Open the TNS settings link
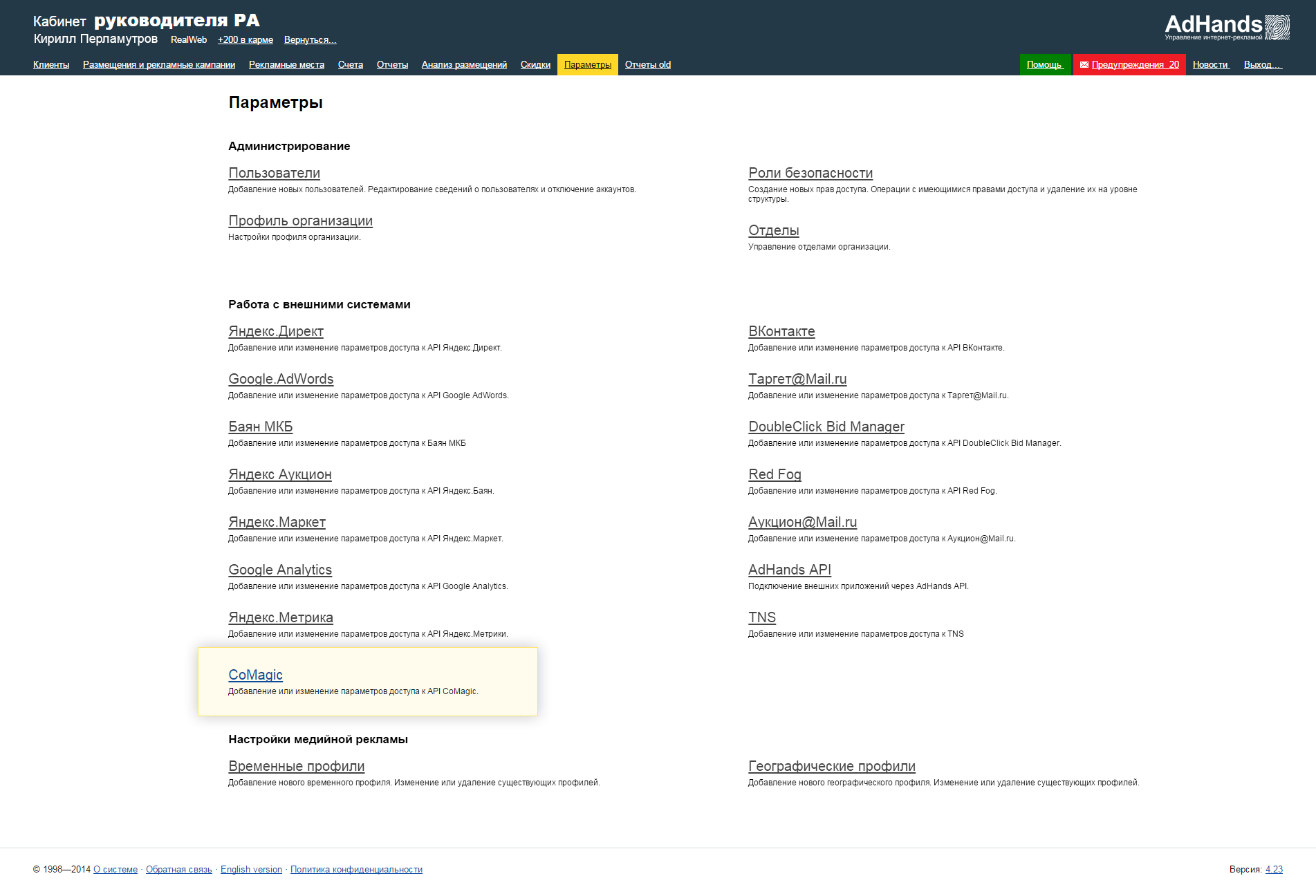 click(762, 617)
